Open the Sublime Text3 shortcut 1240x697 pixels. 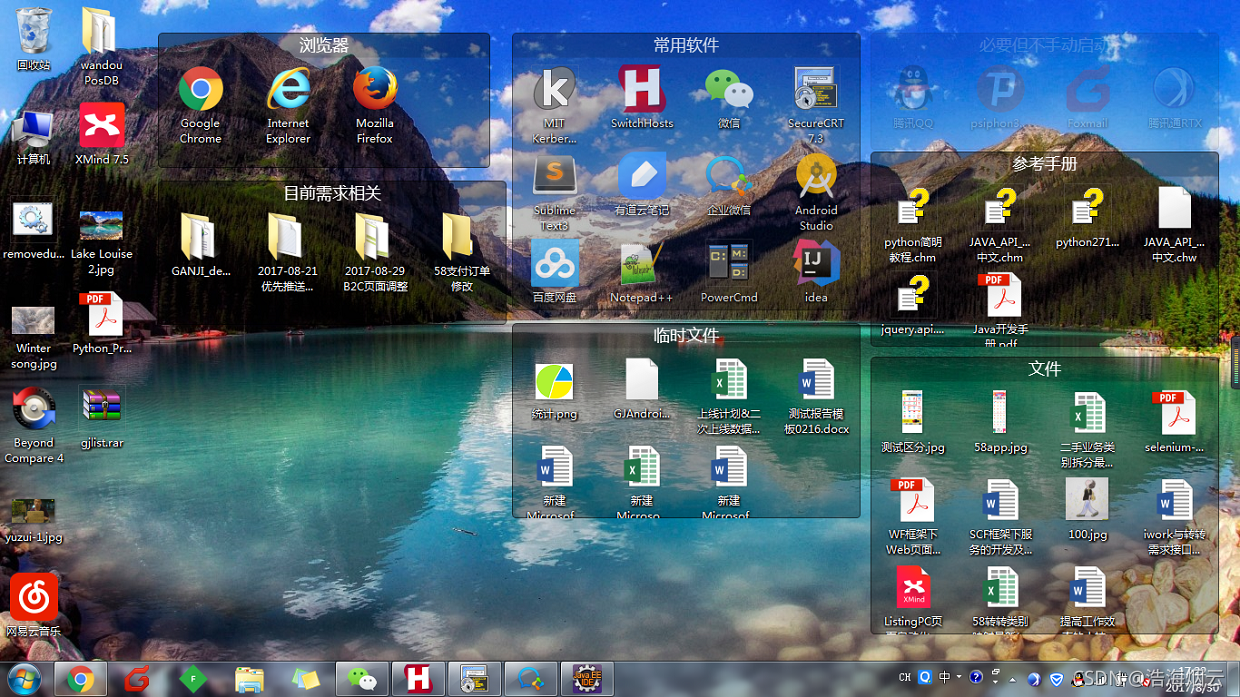pos(554,176)
